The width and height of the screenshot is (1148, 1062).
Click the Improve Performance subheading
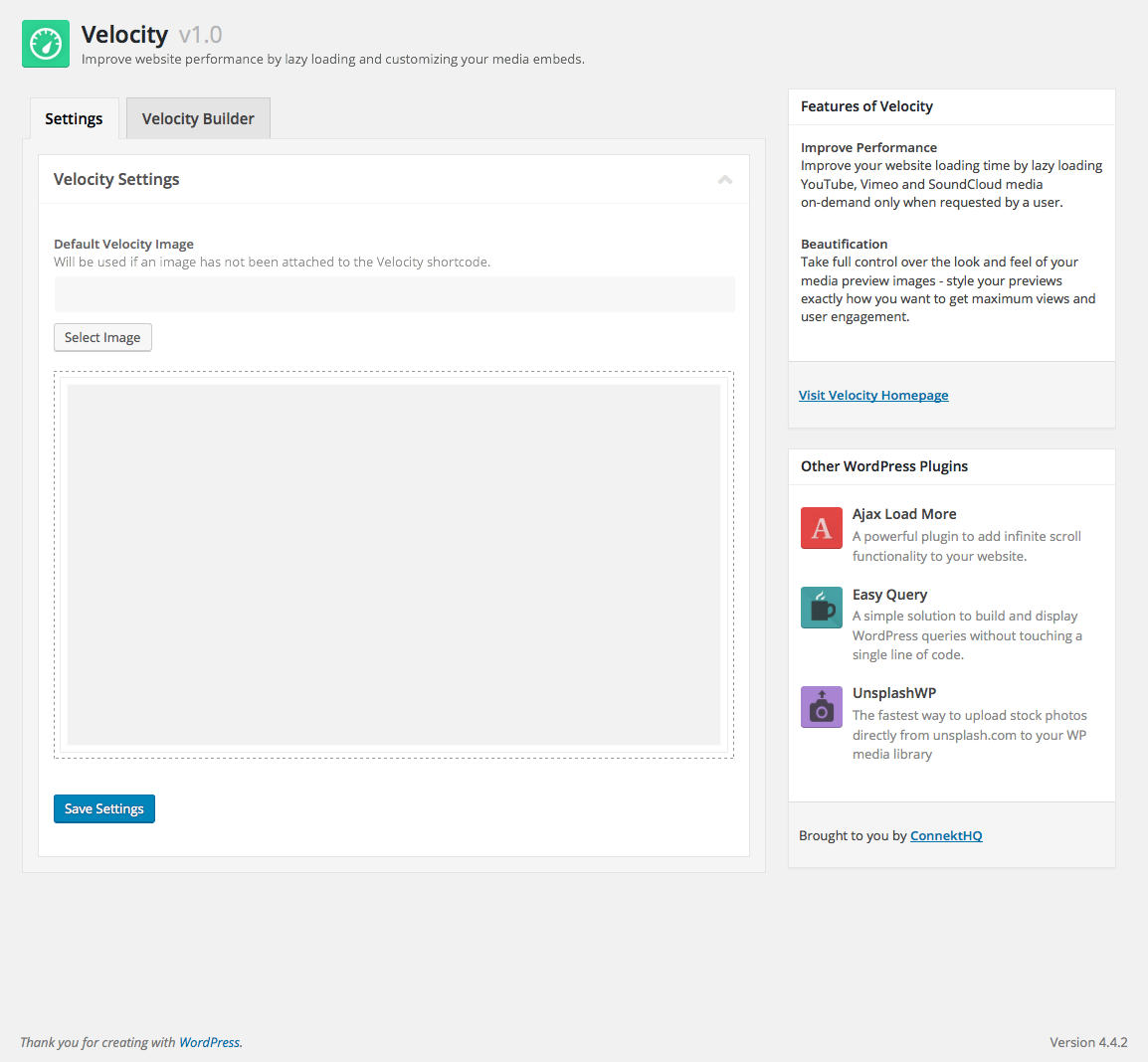pyautogui.click(x=869, y=148)
